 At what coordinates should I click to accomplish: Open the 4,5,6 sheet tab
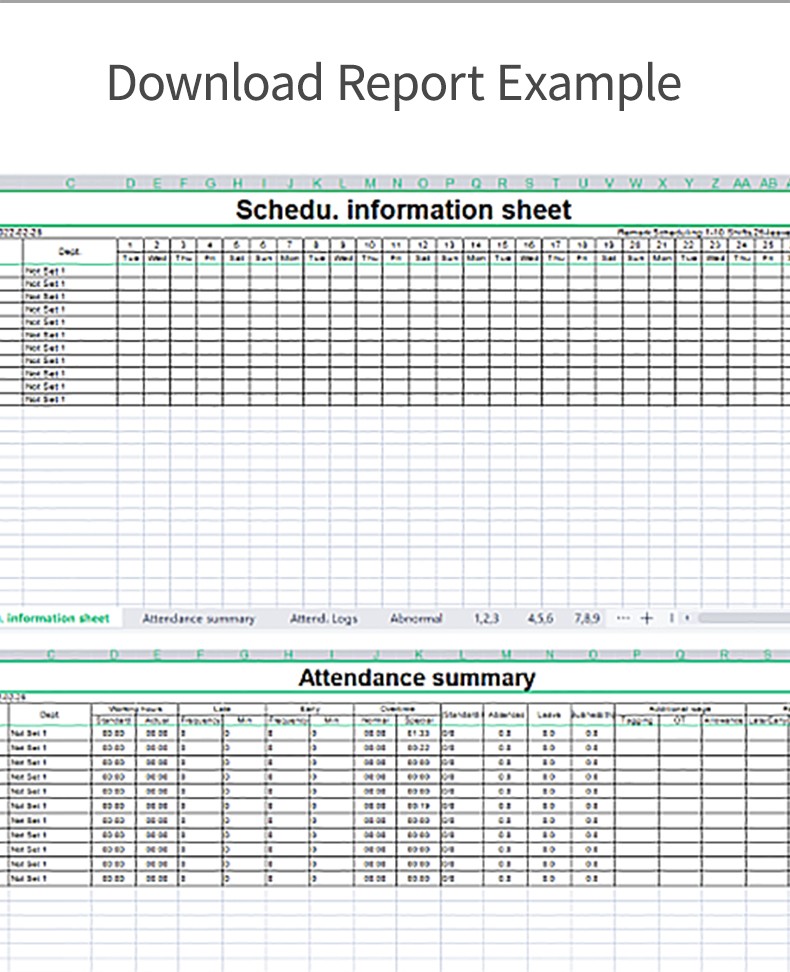click(x=540, y=619)
